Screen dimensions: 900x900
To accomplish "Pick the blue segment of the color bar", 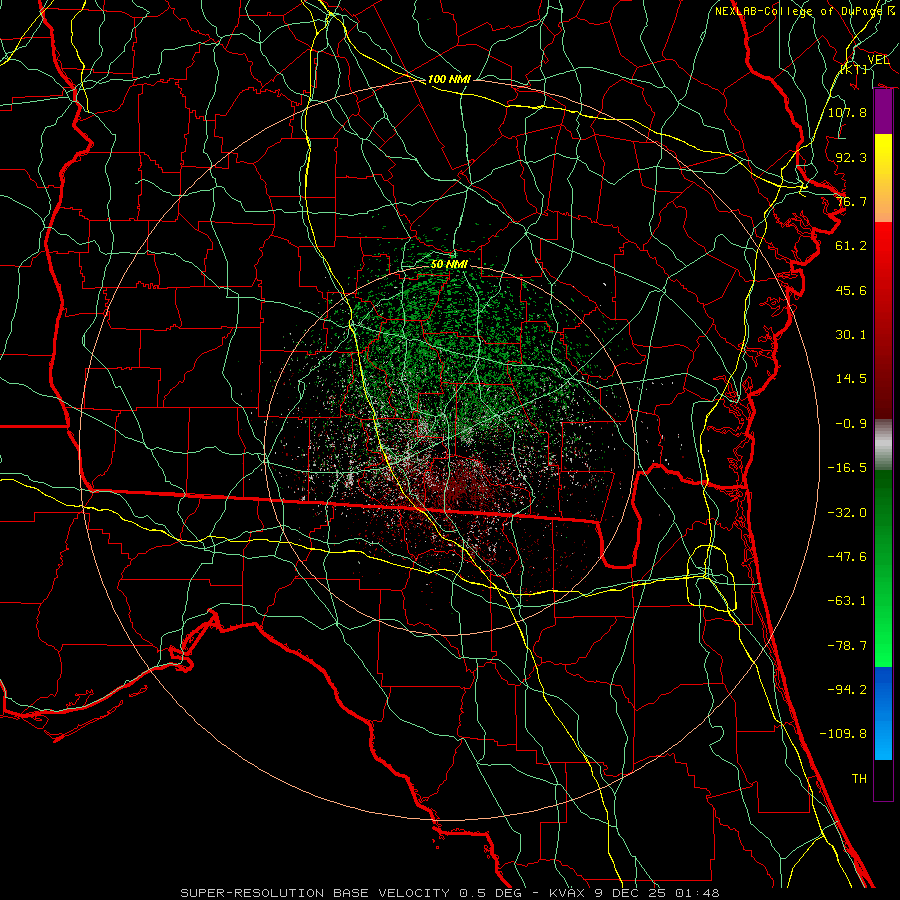I will click(883, 713).
